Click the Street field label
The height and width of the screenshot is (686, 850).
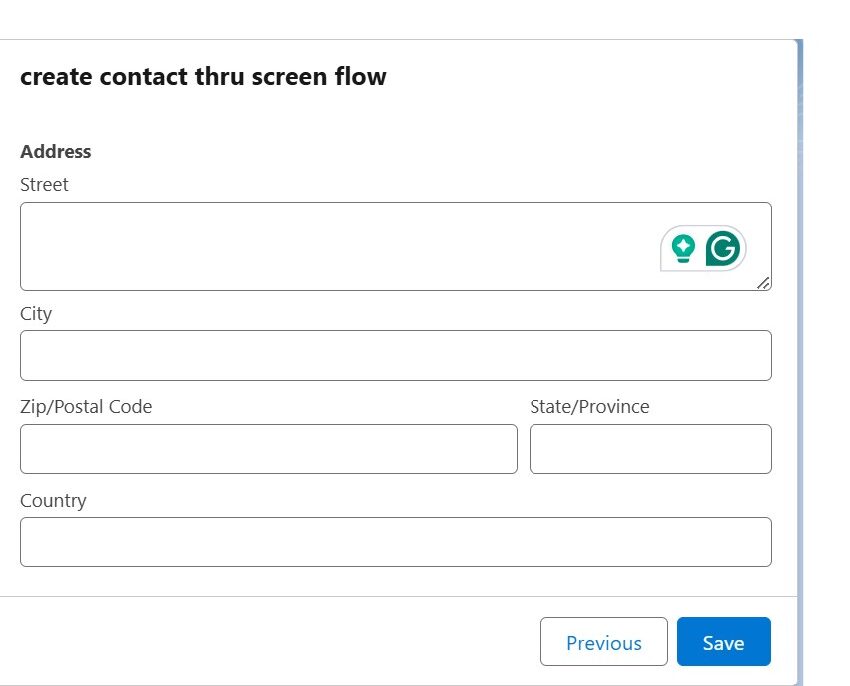point(44,184)
